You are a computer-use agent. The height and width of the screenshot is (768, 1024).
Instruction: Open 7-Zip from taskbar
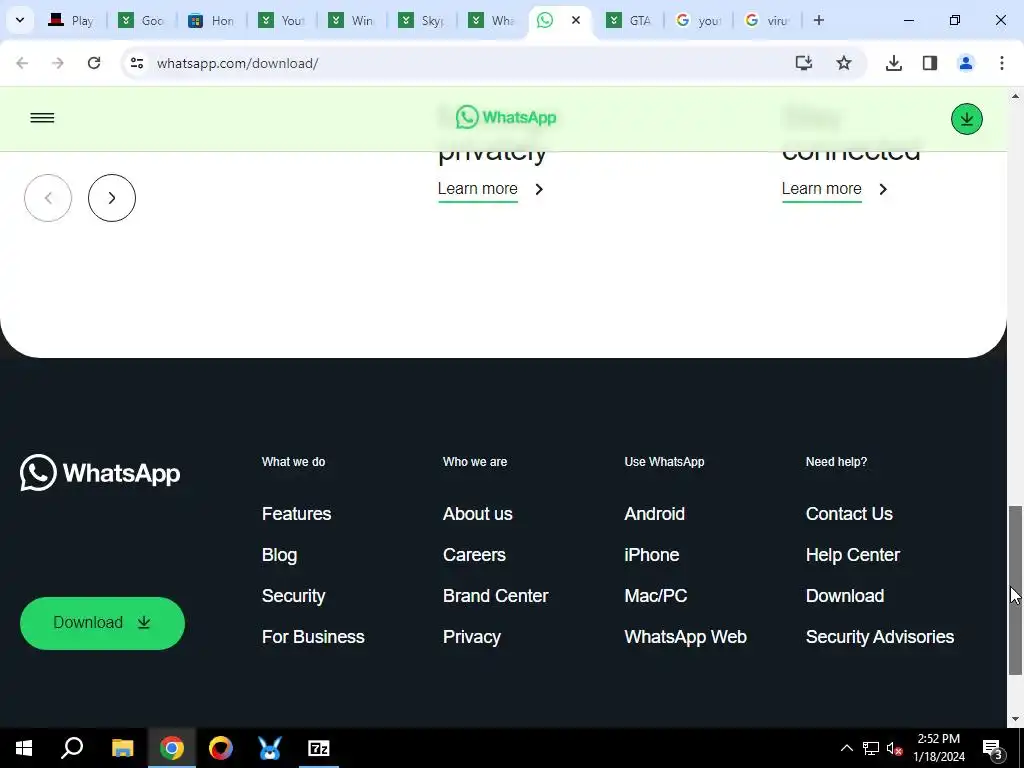click(319, 748)
